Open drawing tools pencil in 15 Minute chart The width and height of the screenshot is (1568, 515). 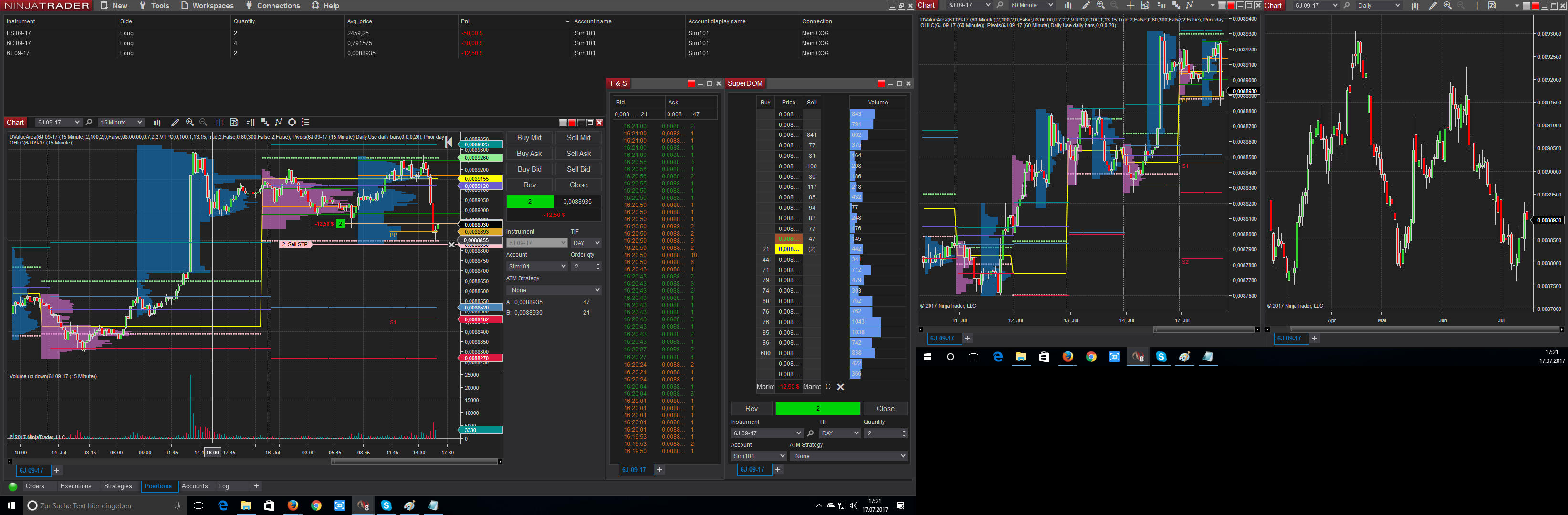tap(175, 122)
